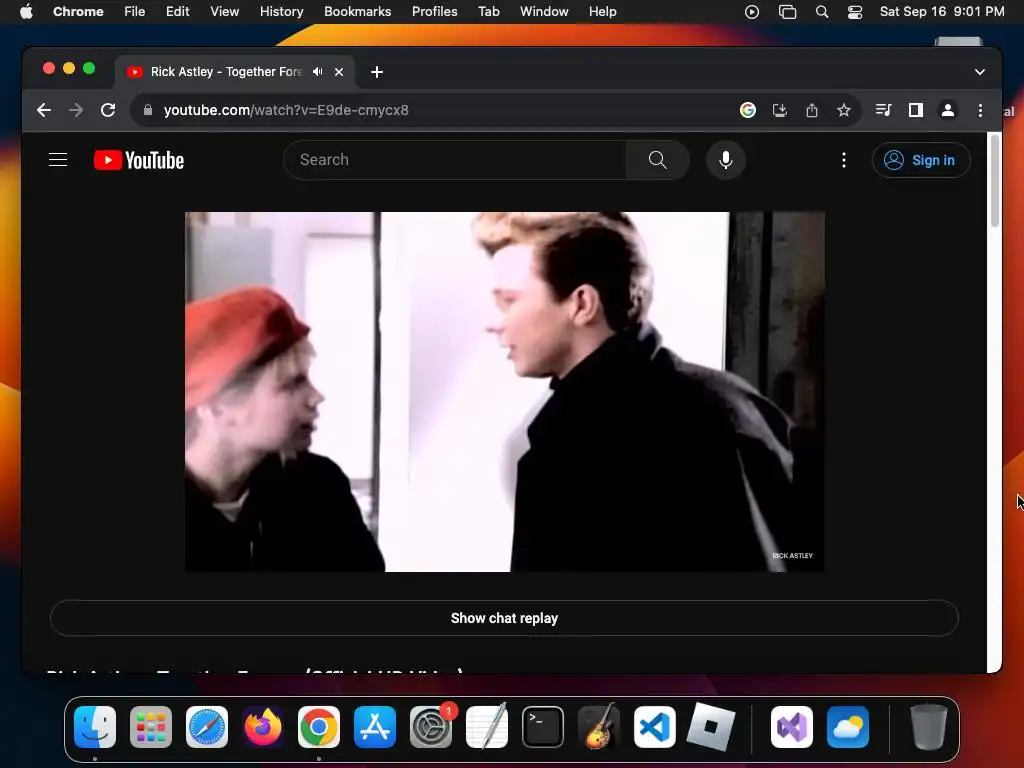Open the Edit menu
This screenshot has width=1024, height=768.
click(178, 12)
